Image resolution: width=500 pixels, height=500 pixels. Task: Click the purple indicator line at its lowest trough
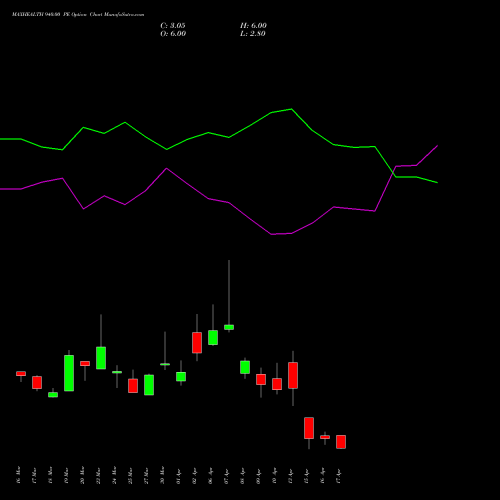[x=272, y=234]
